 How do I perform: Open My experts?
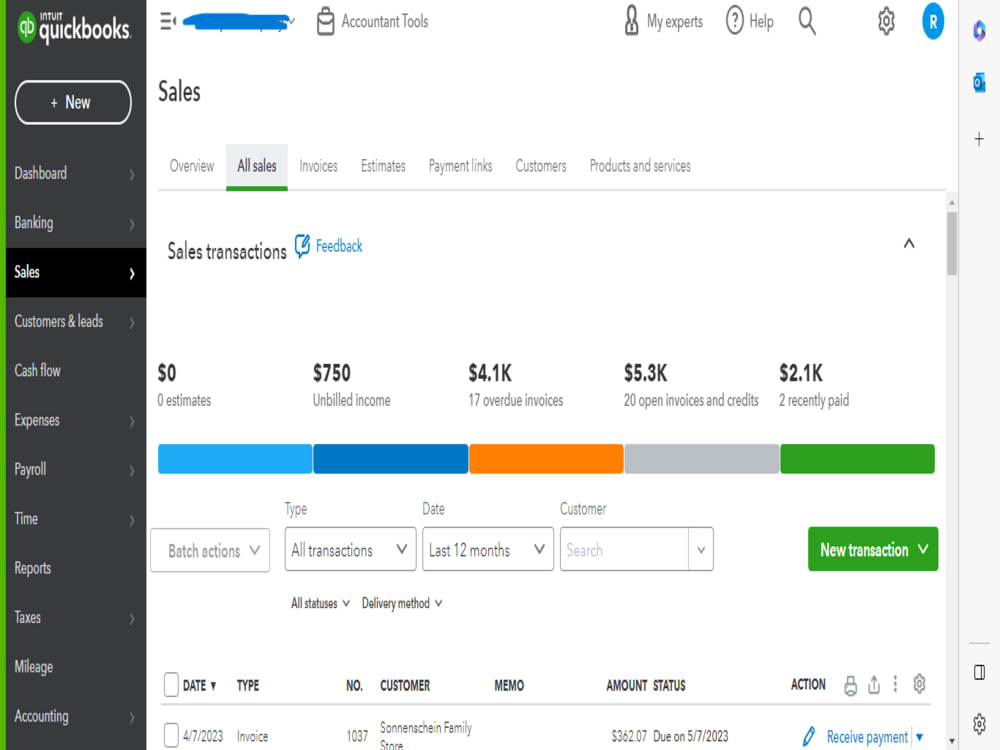(x=662, y=21)
